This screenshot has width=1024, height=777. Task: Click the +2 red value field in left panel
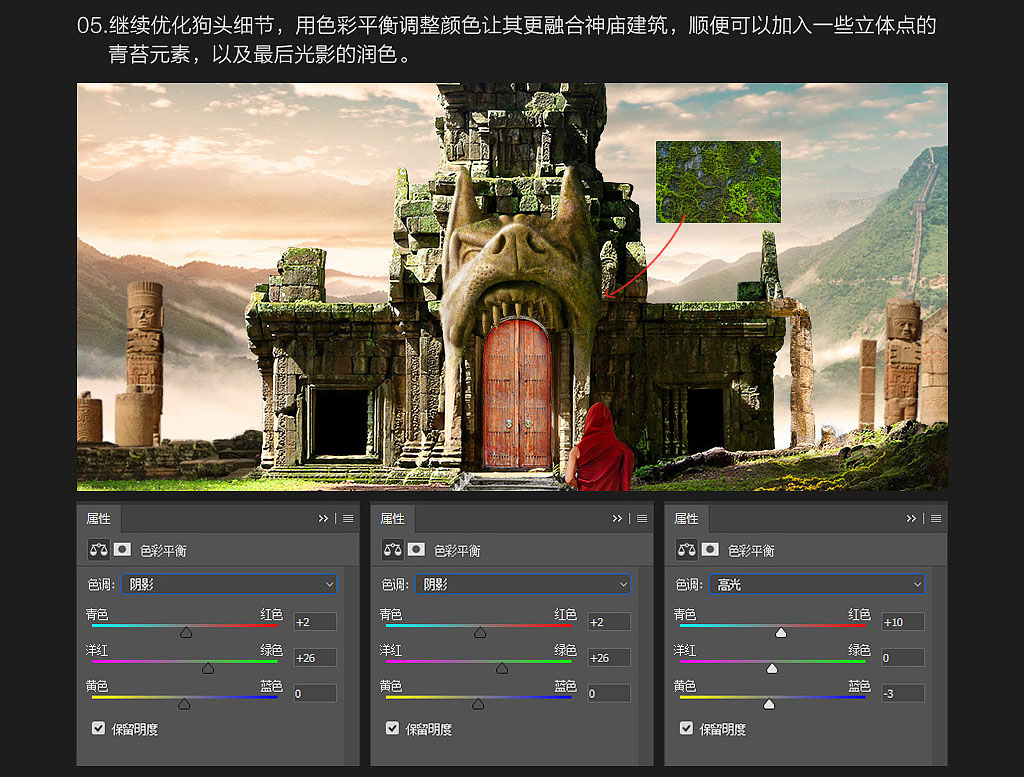tap(315, 622)
